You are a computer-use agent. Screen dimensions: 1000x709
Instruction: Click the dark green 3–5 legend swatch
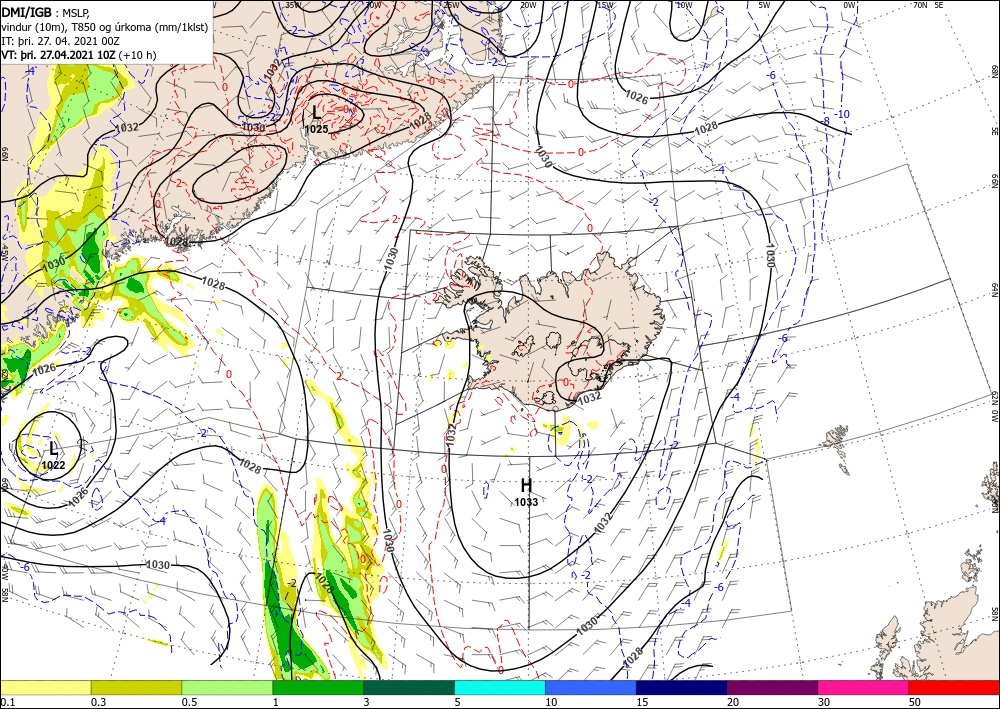click(x=409, y=687)
